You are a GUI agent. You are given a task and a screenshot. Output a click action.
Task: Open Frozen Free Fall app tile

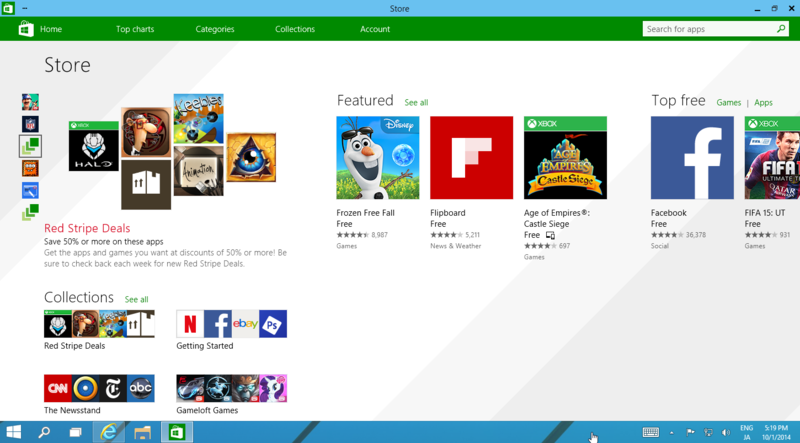[378, 158]
